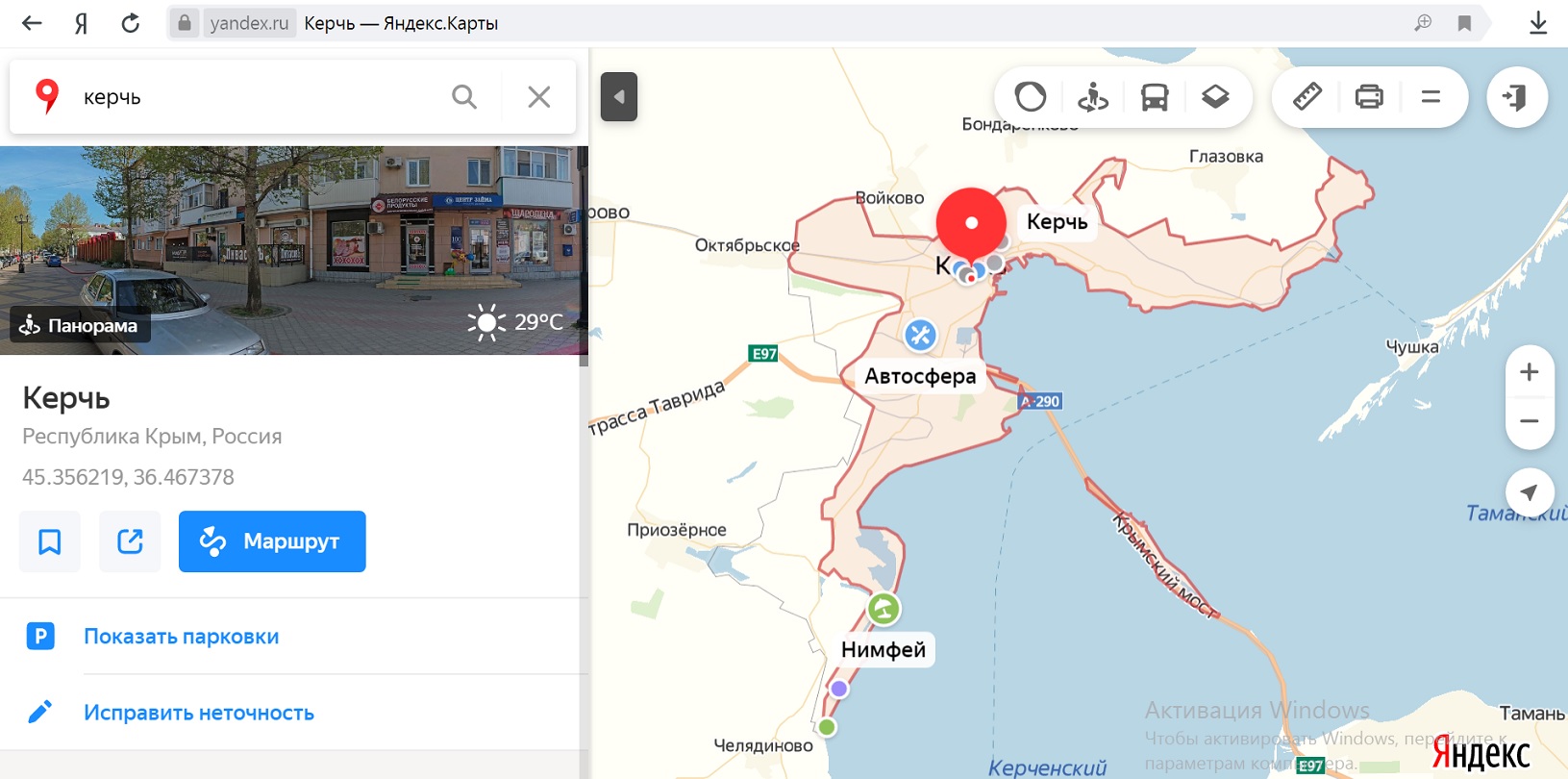The width and height of the screenshot is (1568, 779).
Task: Locate me with the geolocation arrow
Action: click(x=1530, y=492)
